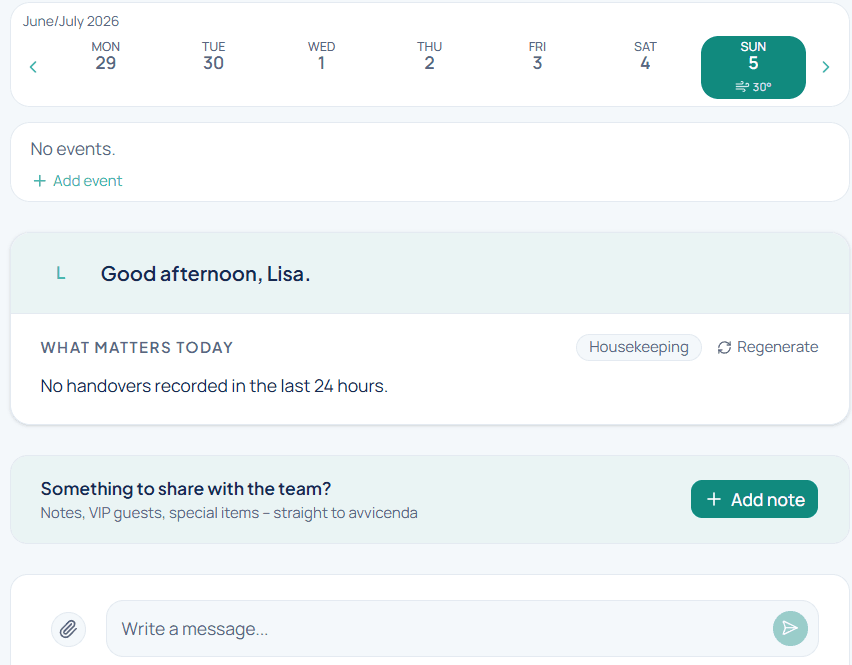The width and height of the screenshot is (852, 665).
Task: Go to previous week with left chevron
Action: (33, 67)
